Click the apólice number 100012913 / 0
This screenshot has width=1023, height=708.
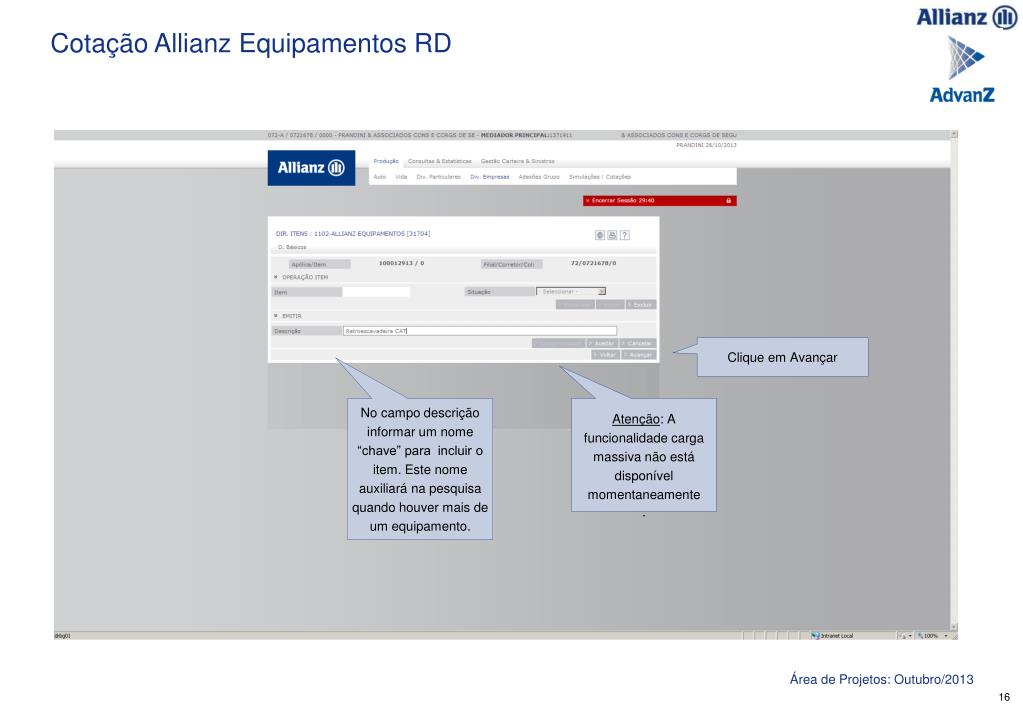401,263
